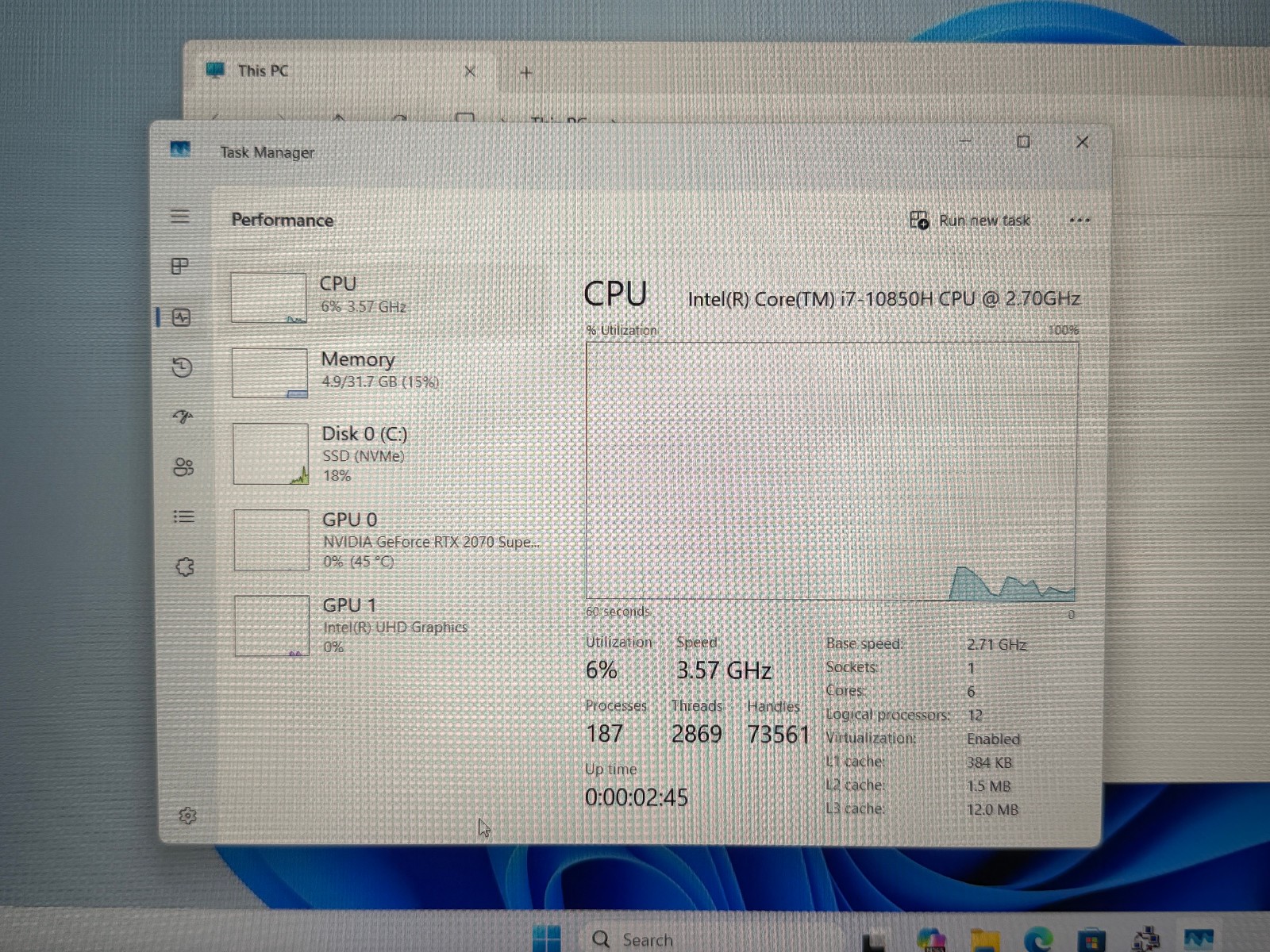Screen dimensions: 1270x952
Task: Open the Windows Start menu
Action: click(x=547, y=939)
